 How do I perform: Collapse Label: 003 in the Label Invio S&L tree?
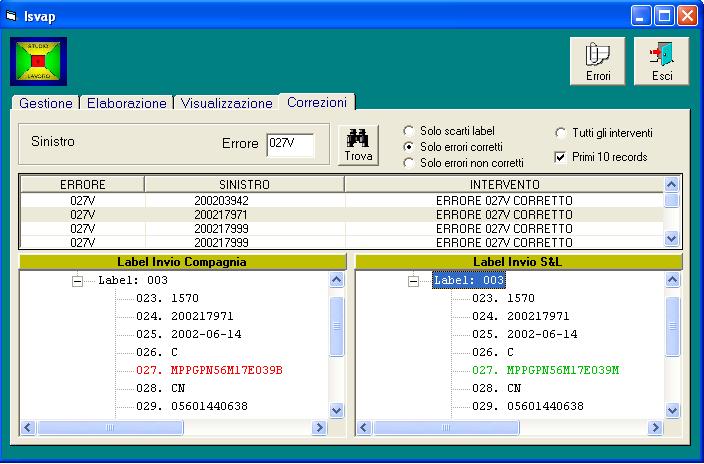pyautogui.click(x=414, y=281)
